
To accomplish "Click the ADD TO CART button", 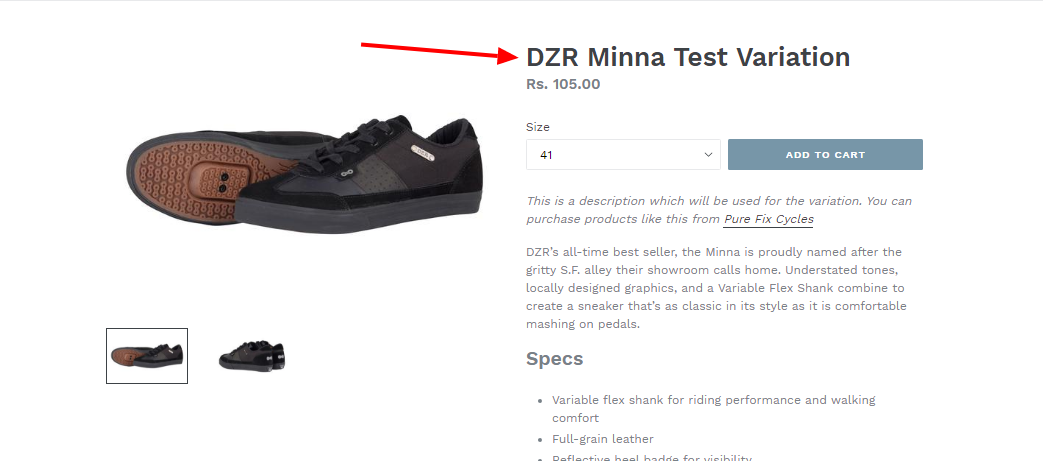I will [825, 154].
